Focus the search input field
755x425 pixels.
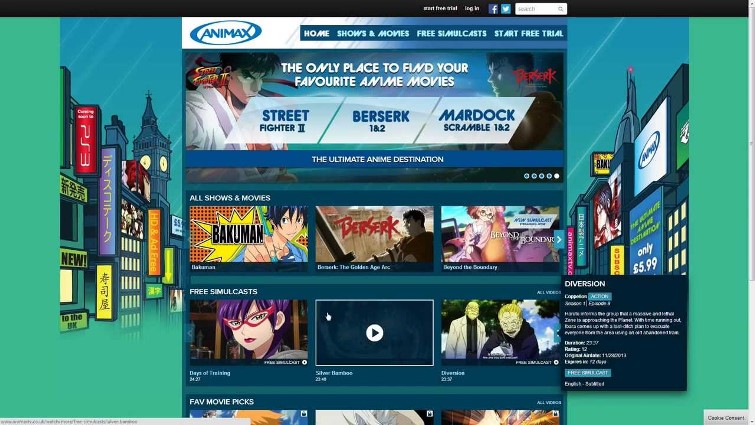pyautogui.click(x=535, y=9)
